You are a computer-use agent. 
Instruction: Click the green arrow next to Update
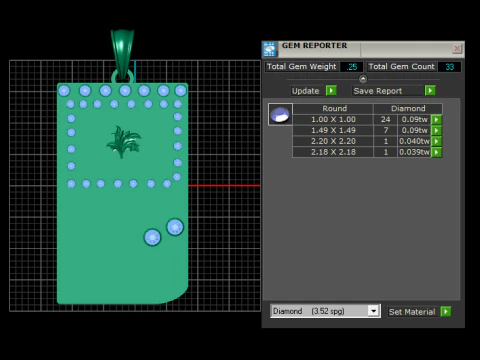click(x=331, y=91)
